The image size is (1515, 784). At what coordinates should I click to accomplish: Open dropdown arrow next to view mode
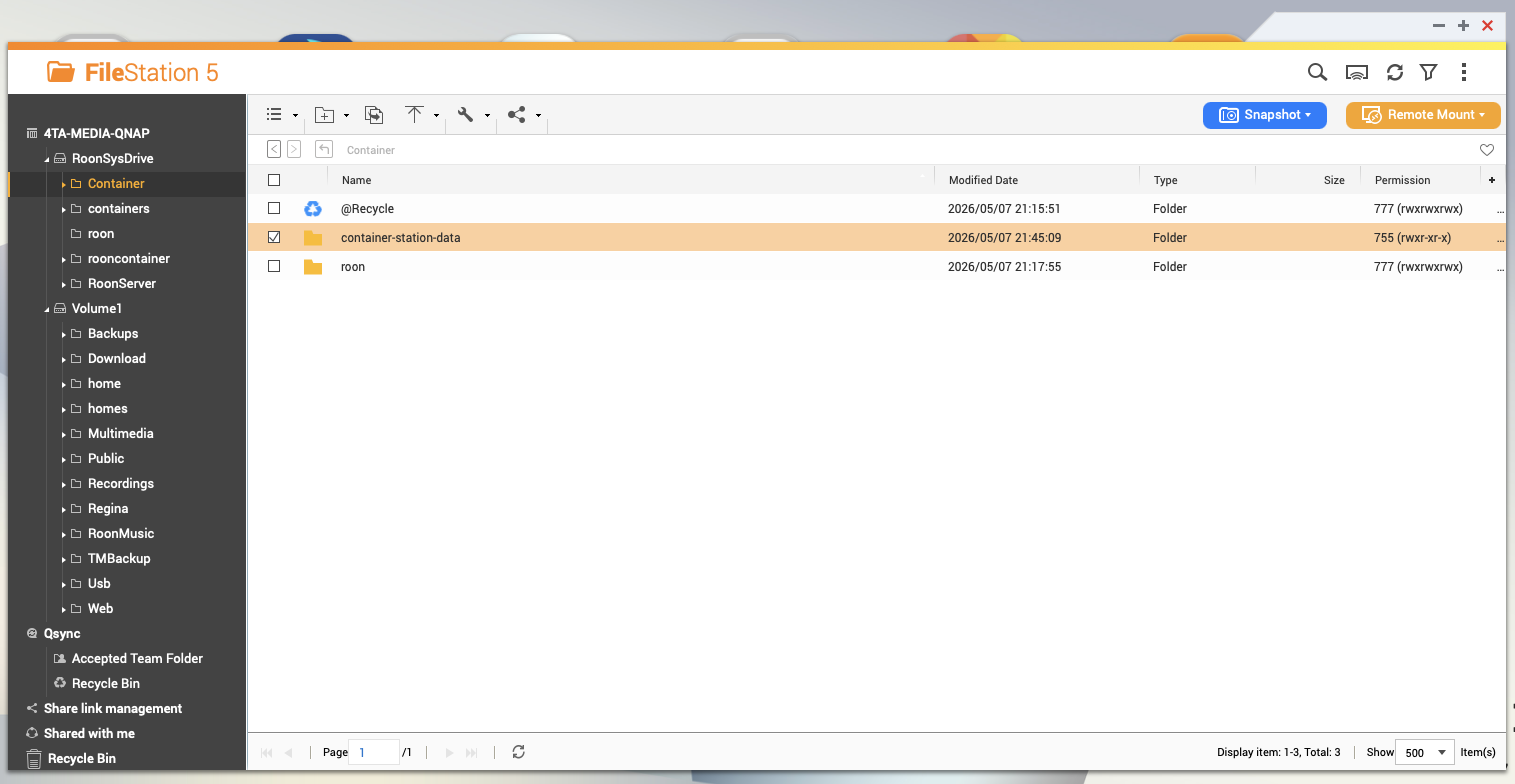295,116
